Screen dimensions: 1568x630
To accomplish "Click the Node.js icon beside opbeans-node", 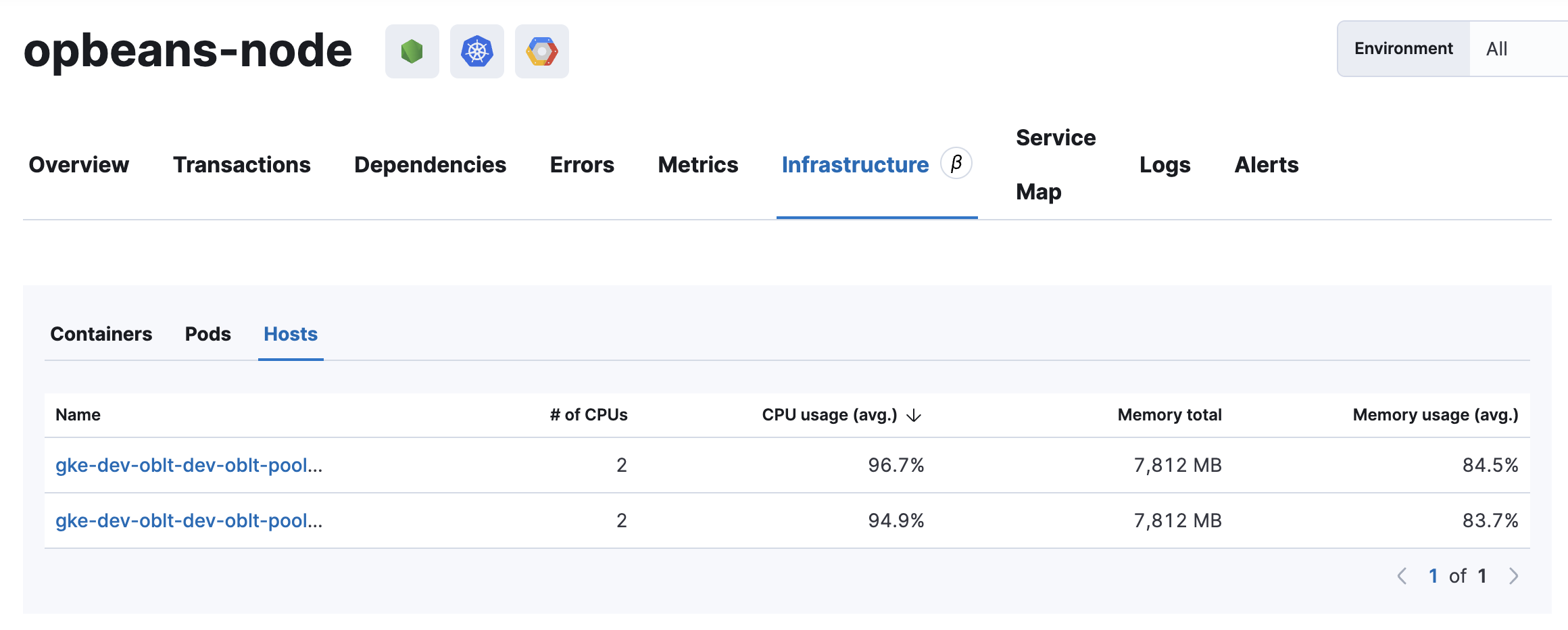I will click(412, 51).
